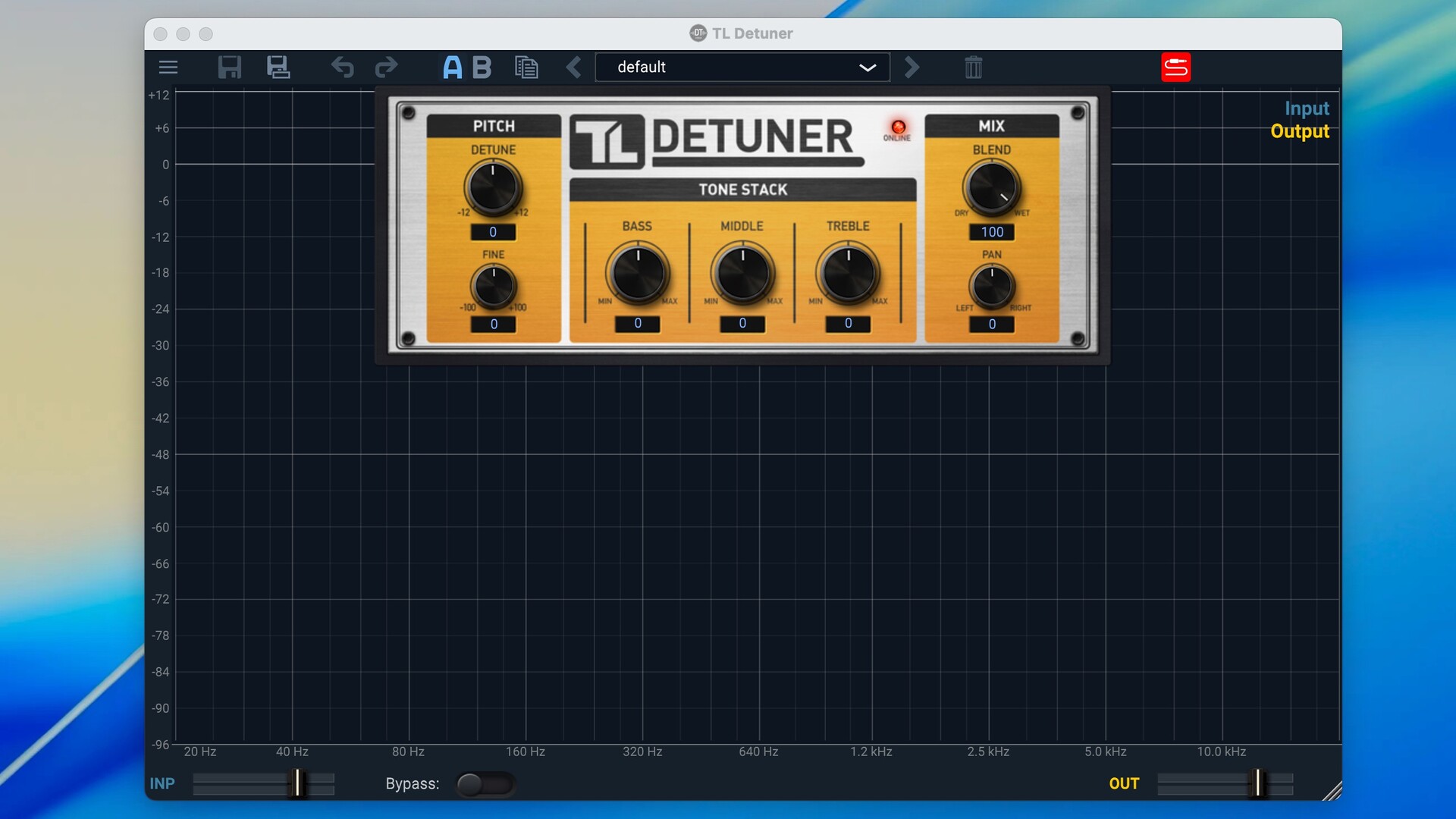Click the TREBLE value field
This screenshot has width=1456, height=819.
coord(848,323)
